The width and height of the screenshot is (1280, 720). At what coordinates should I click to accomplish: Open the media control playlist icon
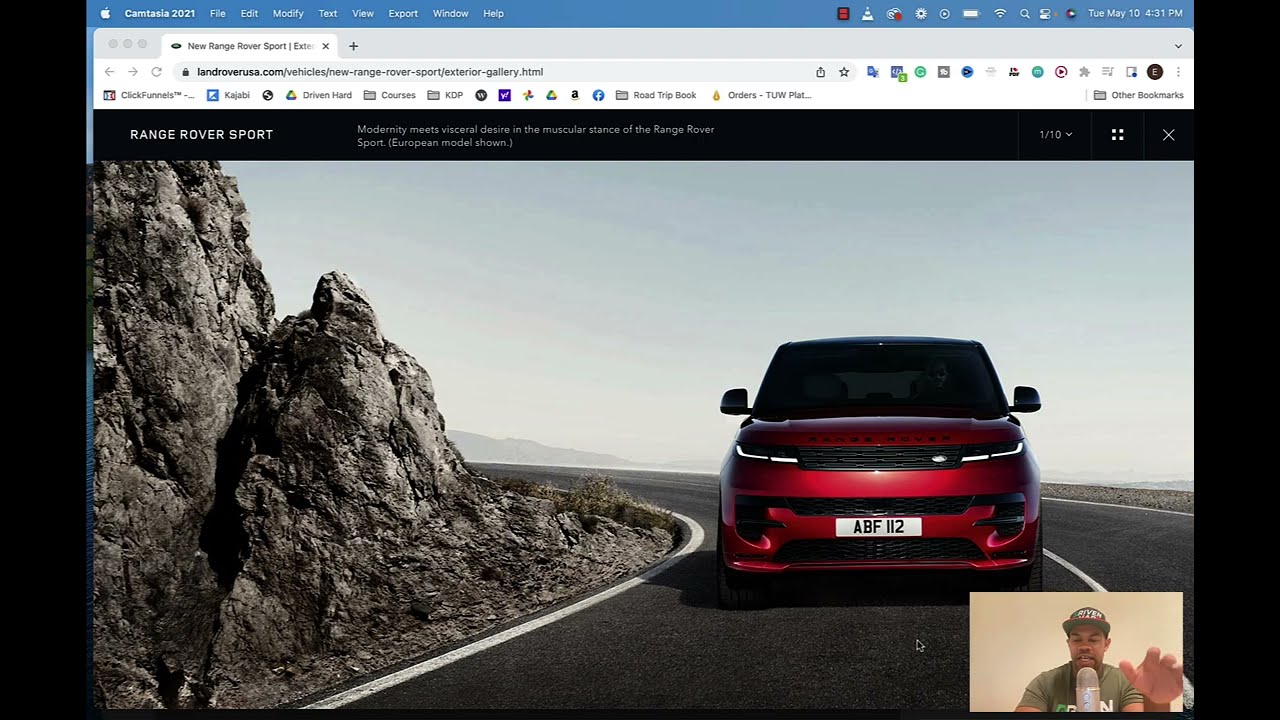pos(1108,72)
